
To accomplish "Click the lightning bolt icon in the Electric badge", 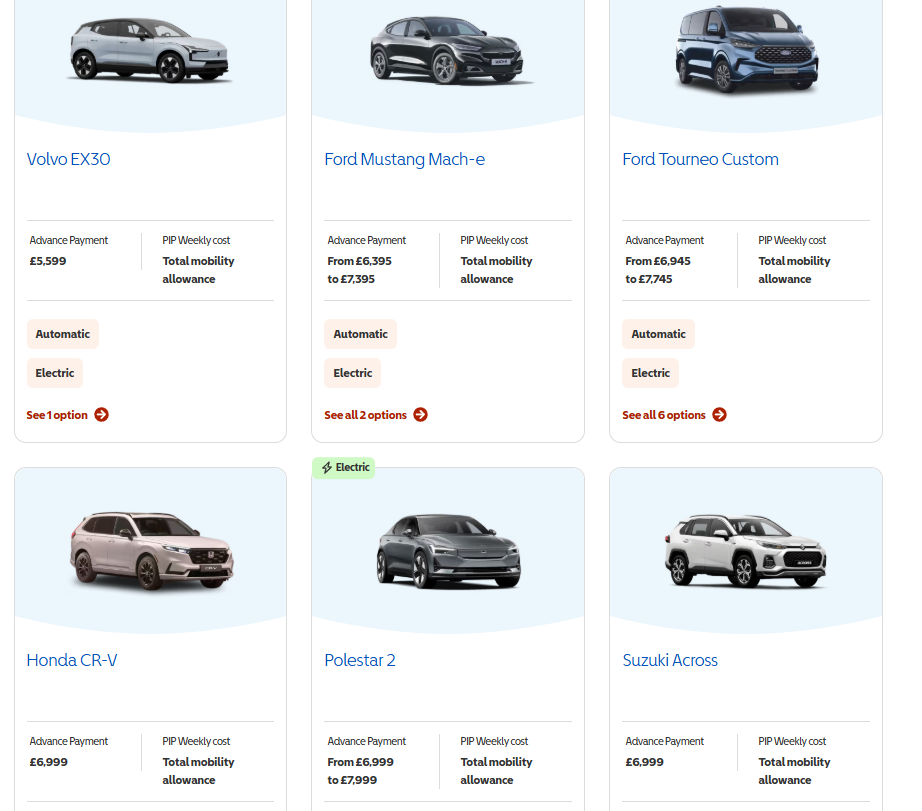I will click(x=327, y=468).
